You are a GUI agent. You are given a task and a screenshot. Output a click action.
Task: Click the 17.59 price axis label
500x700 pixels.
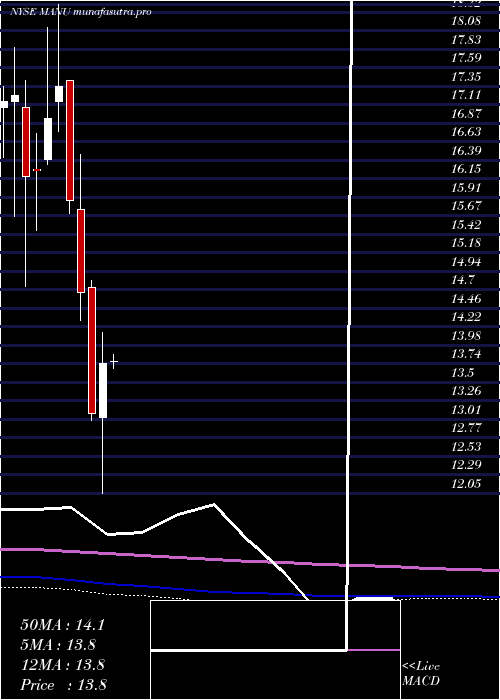[466, 58]
